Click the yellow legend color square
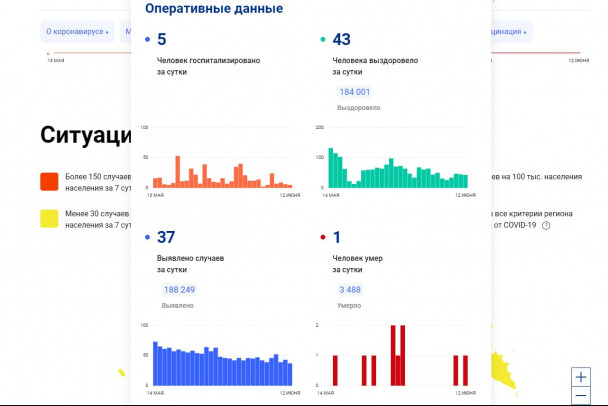 (x=48, y=219)
